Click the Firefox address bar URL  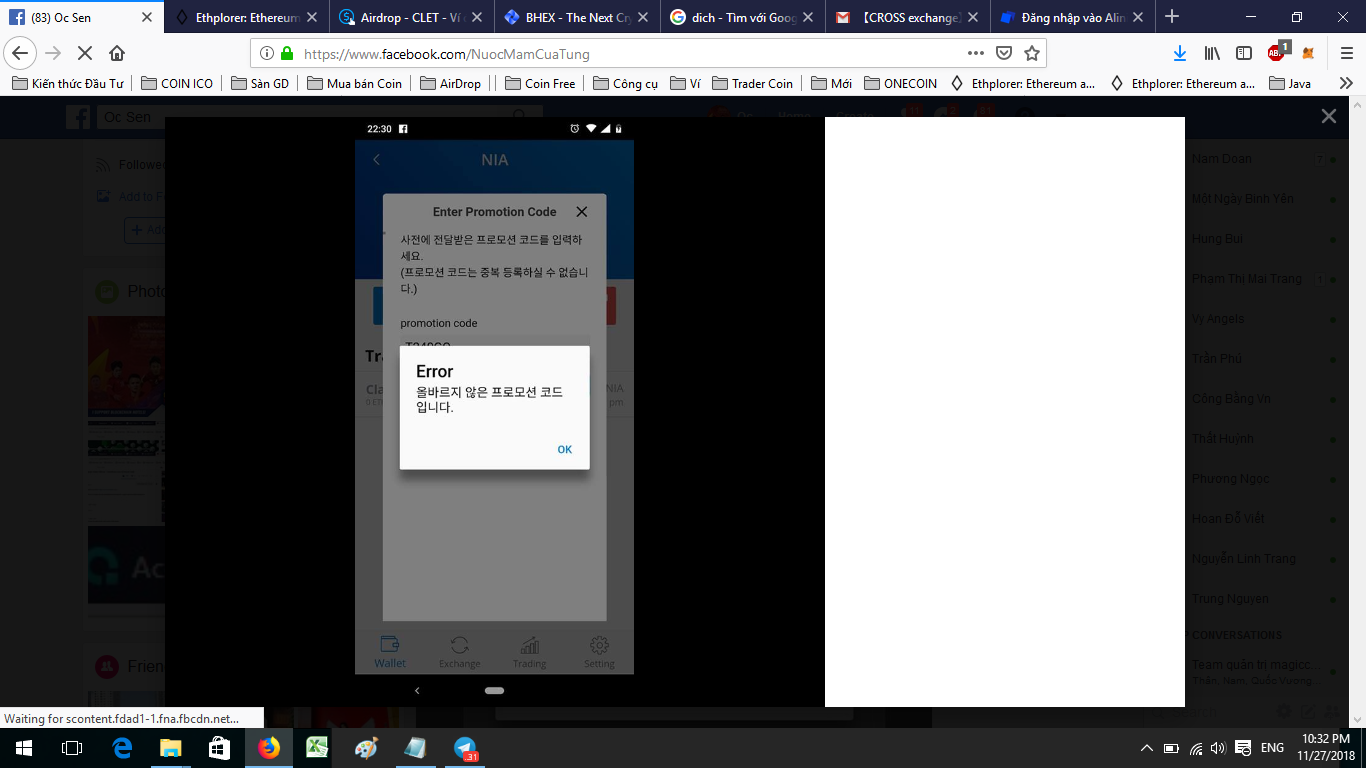[447, 54]
